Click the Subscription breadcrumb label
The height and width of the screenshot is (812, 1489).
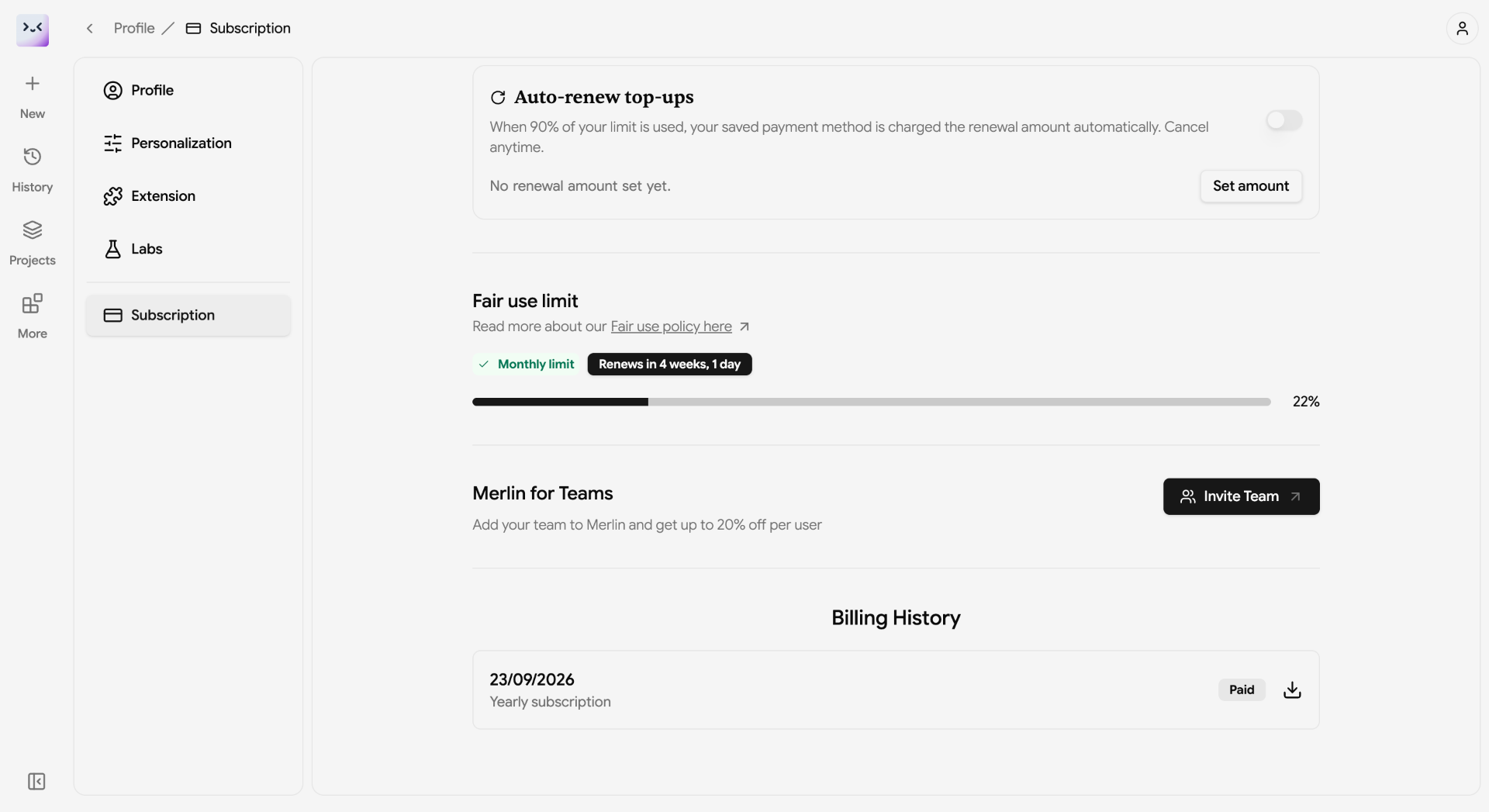tap(250, 29)
